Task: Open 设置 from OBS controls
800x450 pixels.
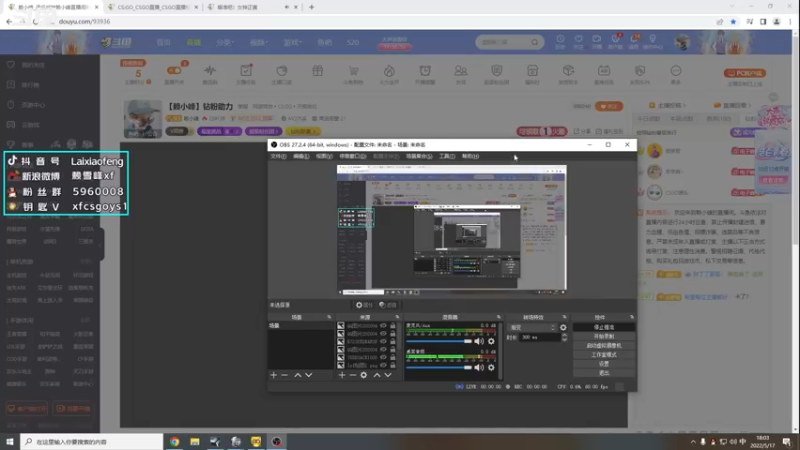Action: tap(604, 364)
